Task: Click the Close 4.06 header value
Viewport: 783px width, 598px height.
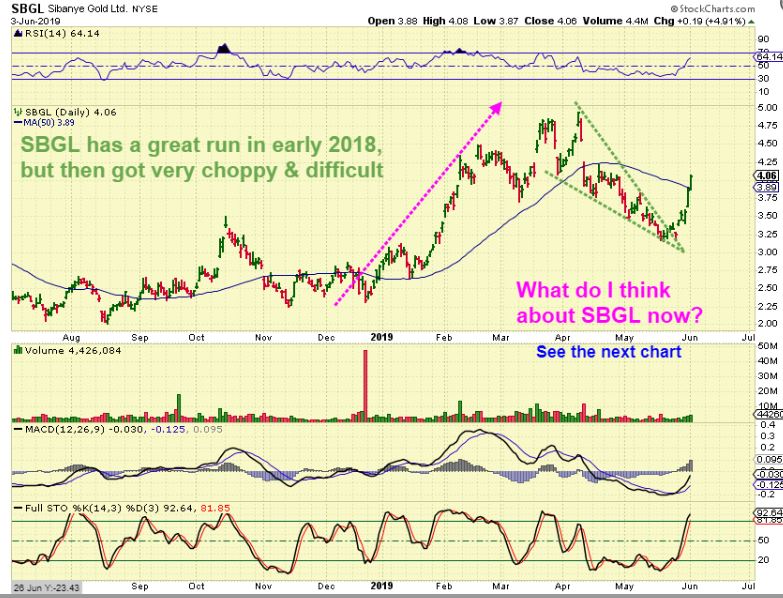Action: pyautogui.click(x=550, y=21)
